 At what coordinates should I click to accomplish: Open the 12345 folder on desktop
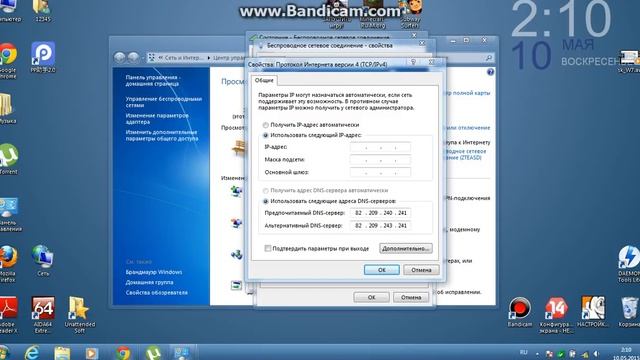[42, 11]
